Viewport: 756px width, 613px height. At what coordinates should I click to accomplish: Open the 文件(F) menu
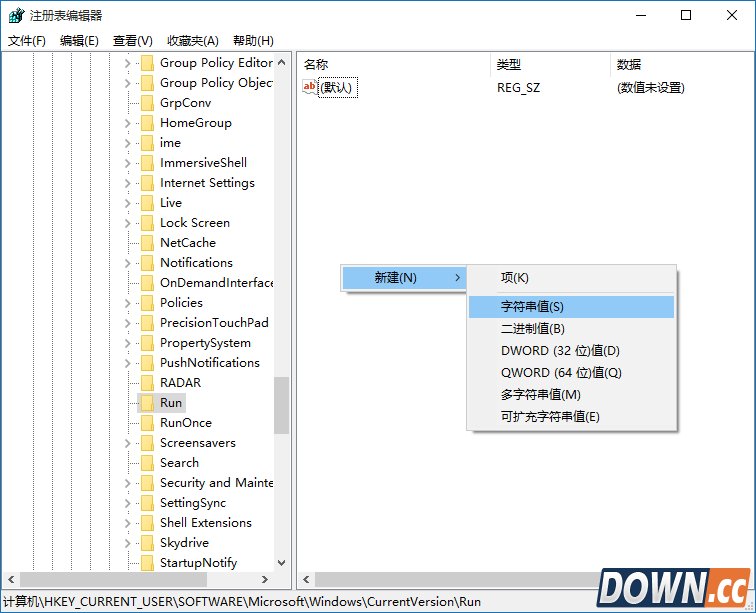coord(27,41)
